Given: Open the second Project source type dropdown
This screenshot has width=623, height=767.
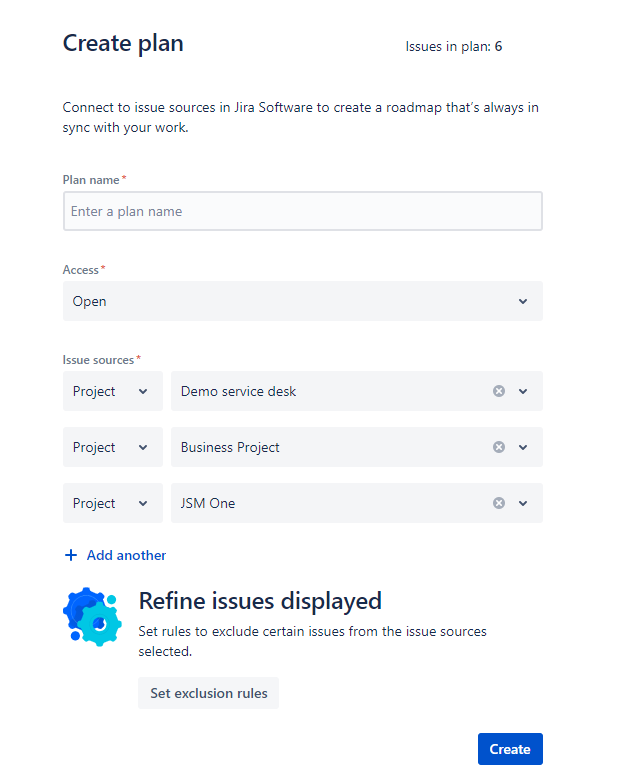Looking at the screenshot, I should 113,447.
